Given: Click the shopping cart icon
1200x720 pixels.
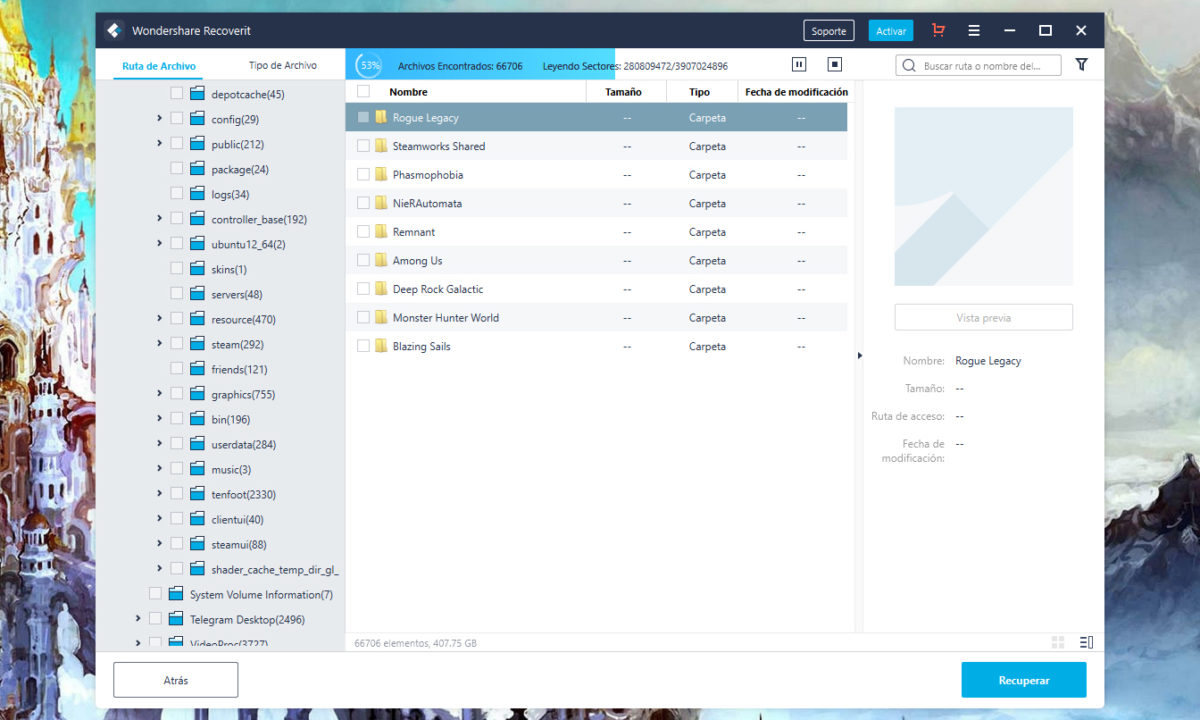Looking at the screenshot, I should point(937,31).
